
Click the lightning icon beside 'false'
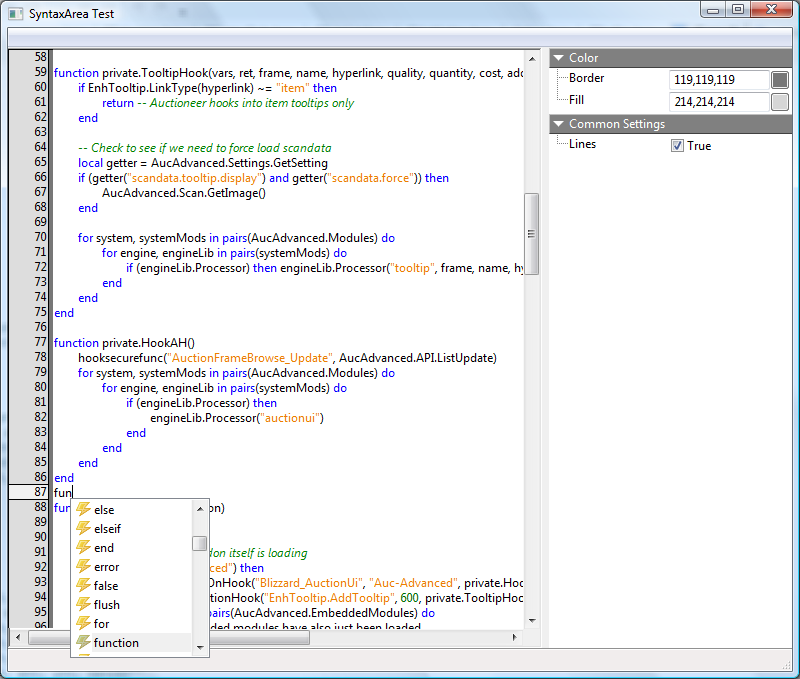[83, 585]
